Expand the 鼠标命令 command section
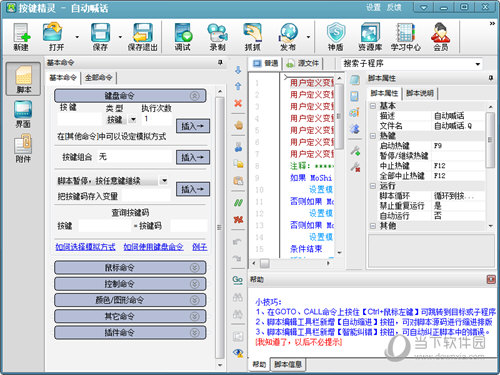 [x=130, y=268]
